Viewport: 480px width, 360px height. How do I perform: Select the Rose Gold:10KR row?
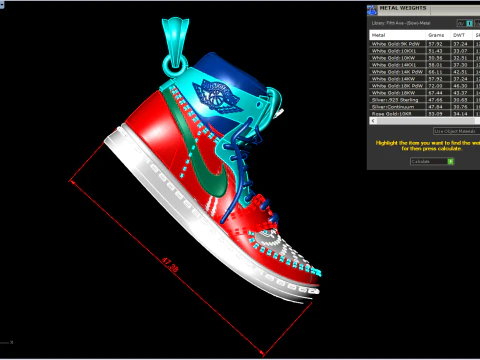(x=425, y=113)
